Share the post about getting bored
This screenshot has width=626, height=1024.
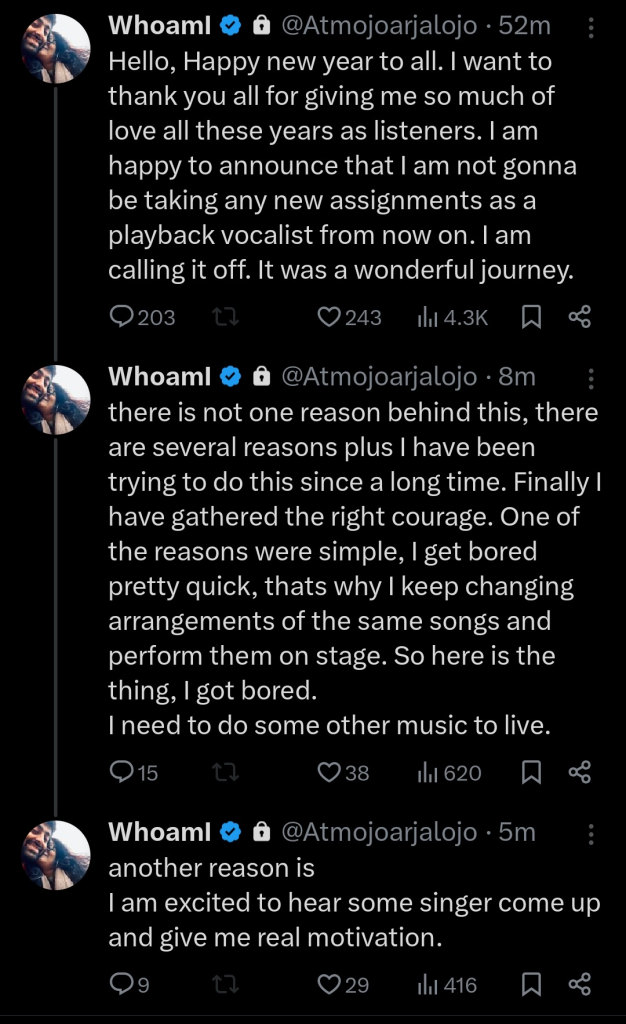click(580, 772)
